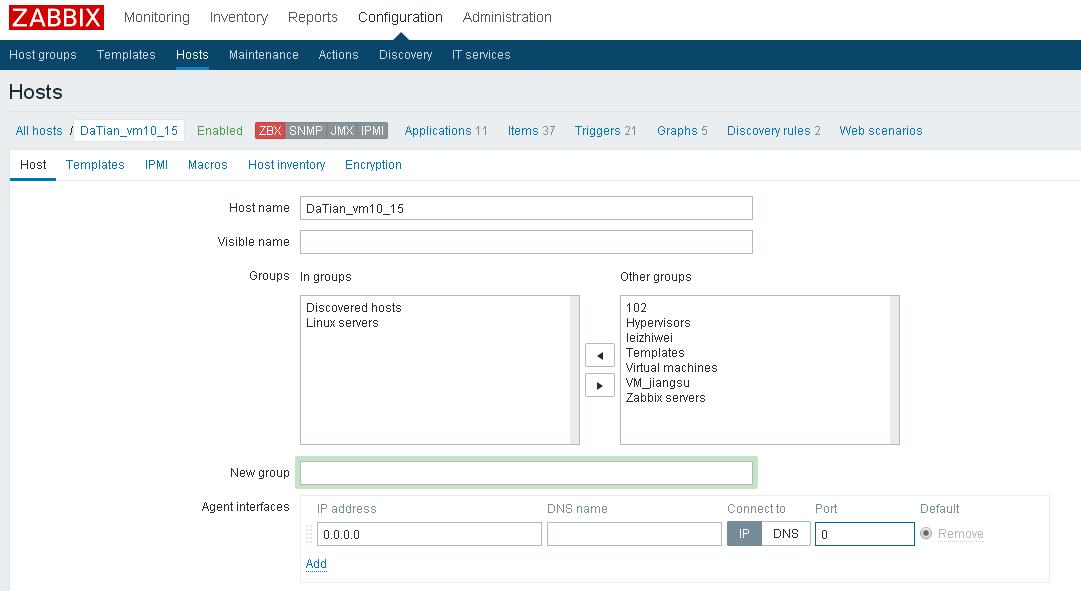Choose IP in Connect to toggle
The image size is (1081, 591).
[x=745, y=534]
